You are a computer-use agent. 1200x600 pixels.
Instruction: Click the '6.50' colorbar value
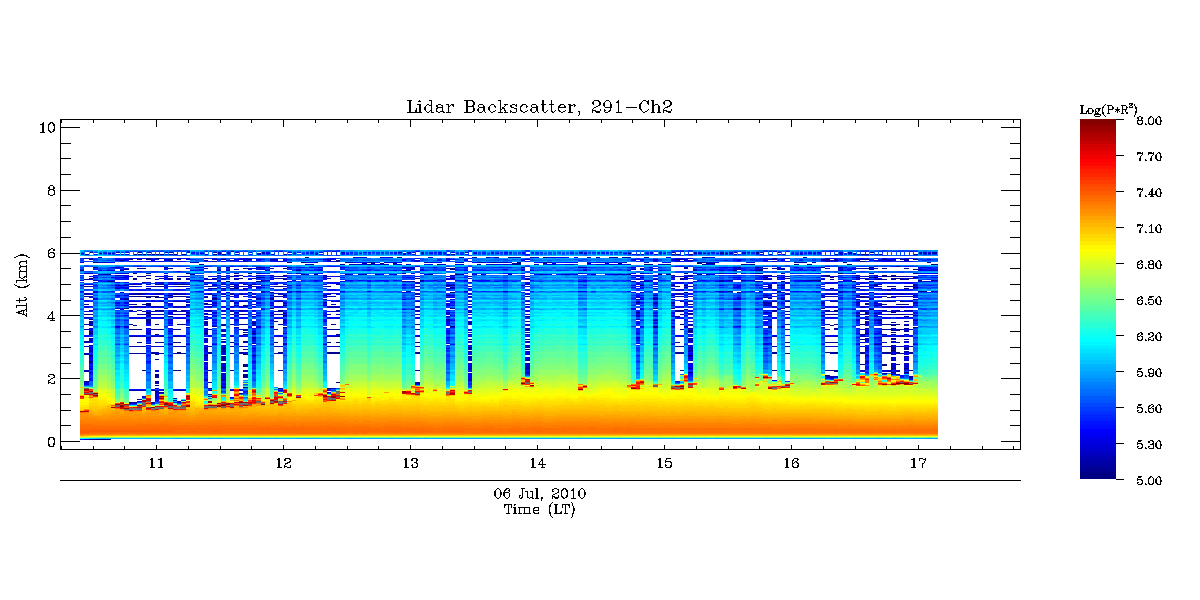point(1149,301)
